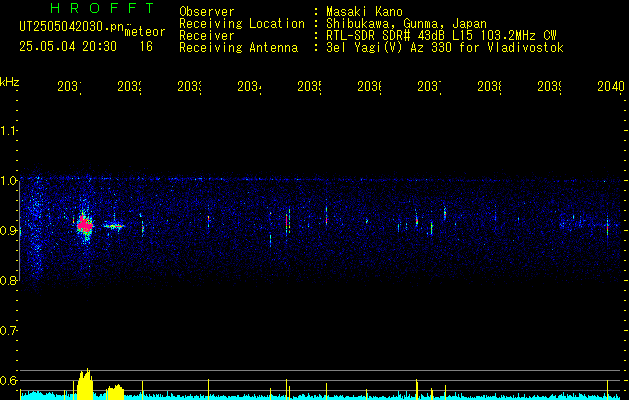Select the file name UT2505042030.pn
Image resolution: width=629 pixels, height=400 pixels.
coord(72,27)
